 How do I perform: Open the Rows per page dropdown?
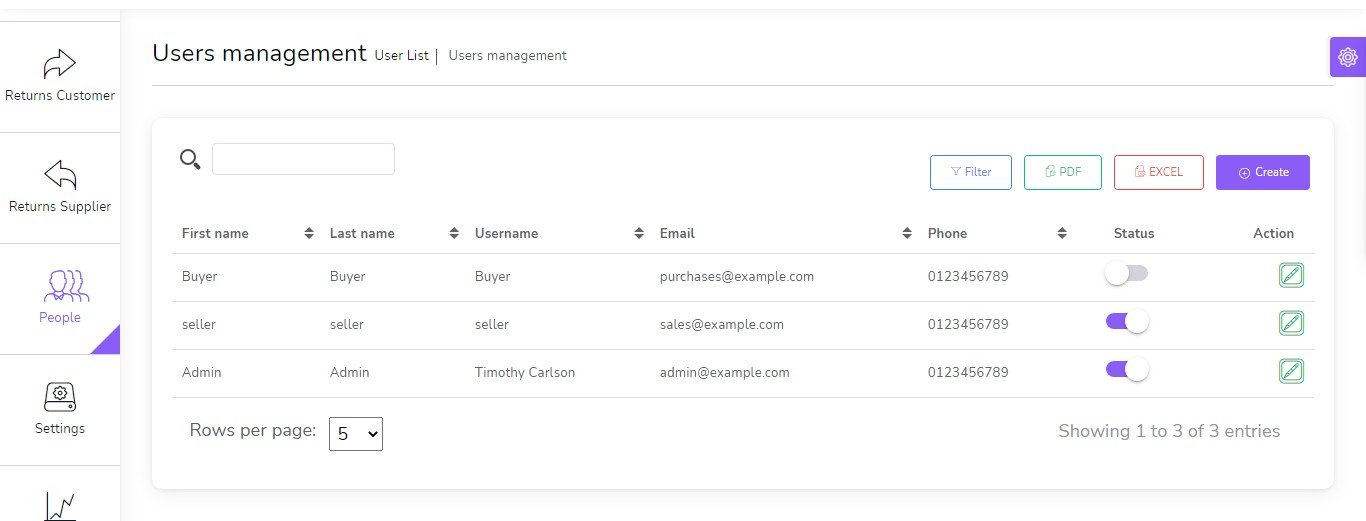coord(356,434)
